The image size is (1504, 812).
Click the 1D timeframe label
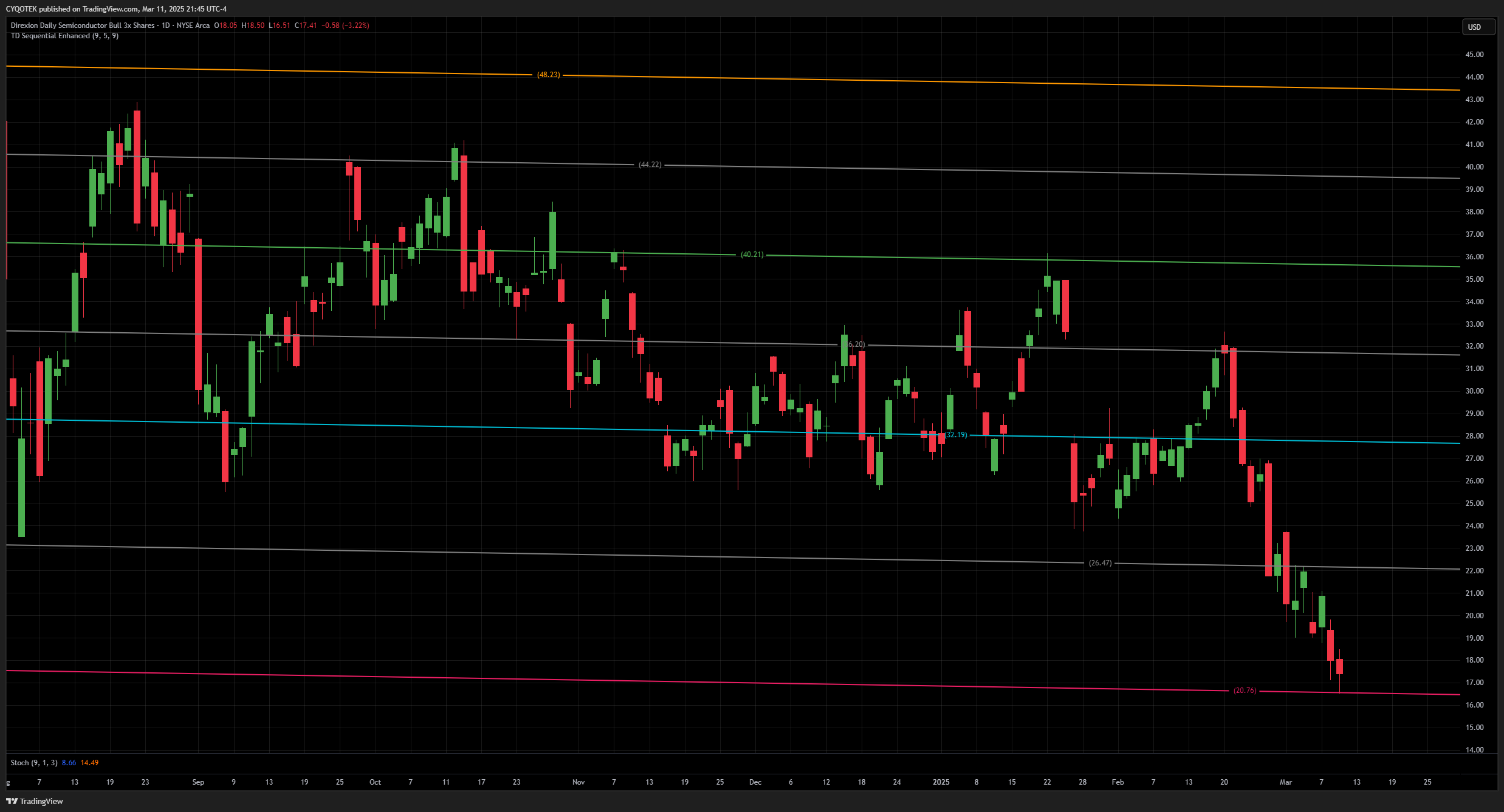(165, 26)
